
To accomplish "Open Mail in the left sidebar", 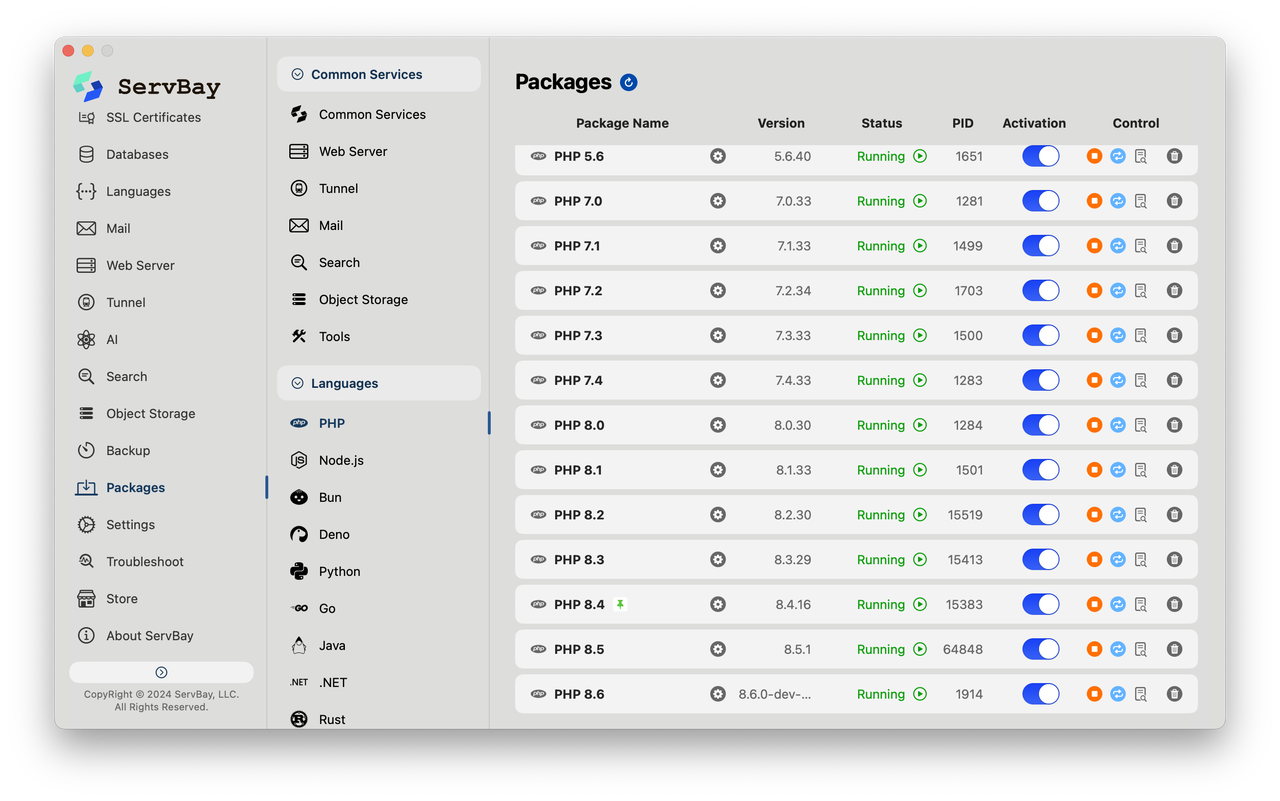I will 104,228.
